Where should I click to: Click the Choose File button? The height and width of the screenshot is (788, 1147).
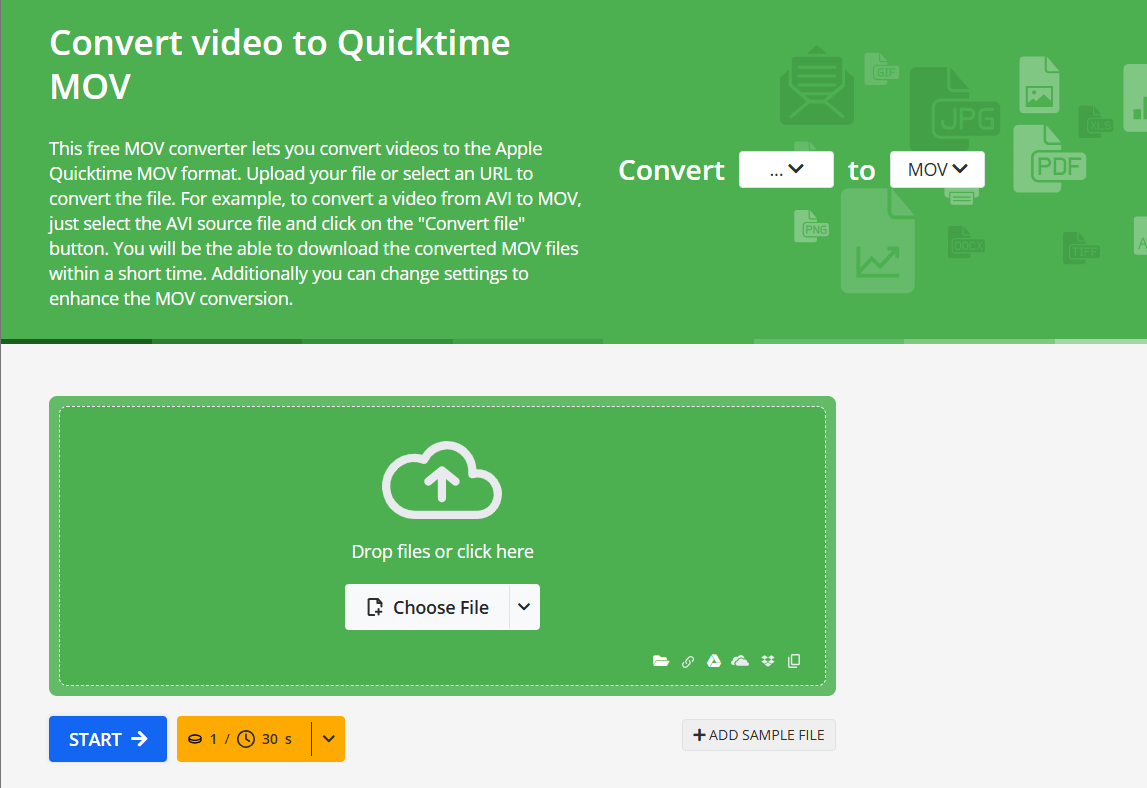[428, 607]
